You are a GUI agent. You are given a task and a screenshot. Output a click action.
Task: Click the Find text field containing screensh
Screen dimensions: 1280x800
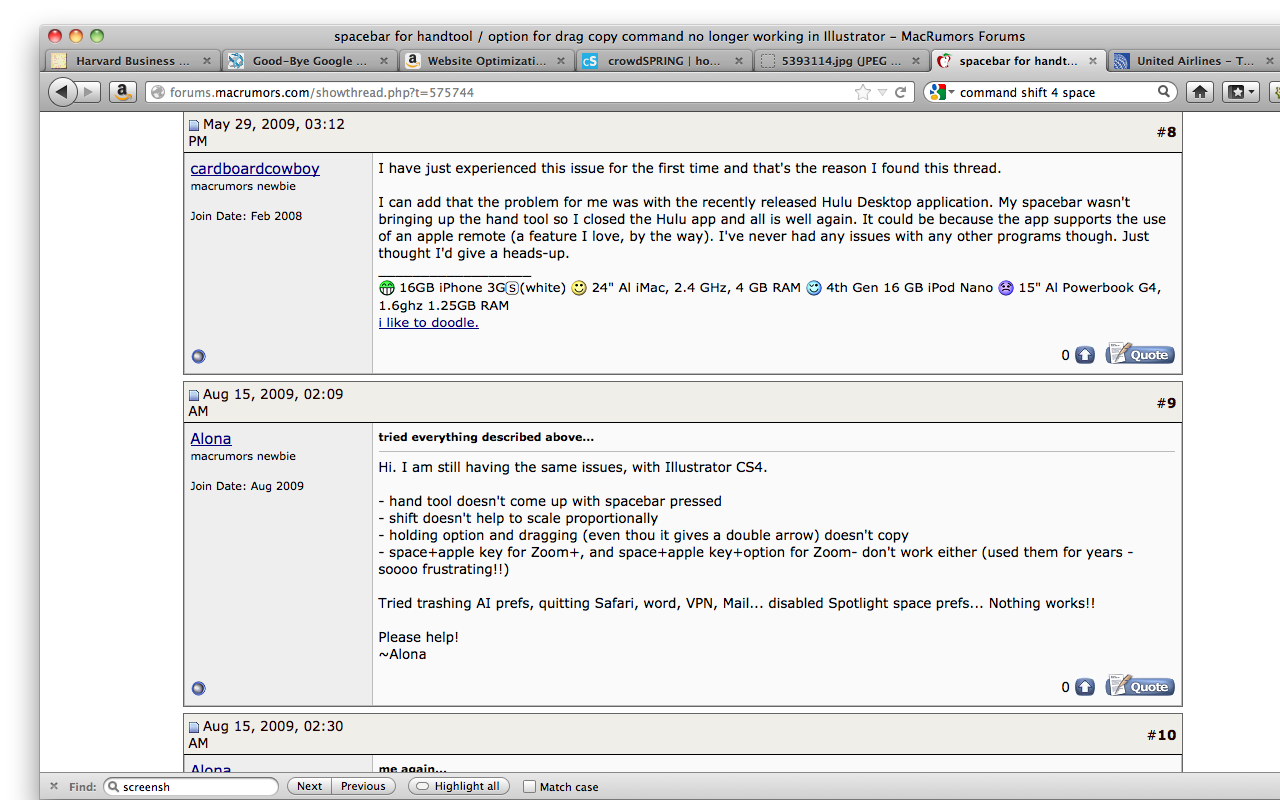click(191, 786)
